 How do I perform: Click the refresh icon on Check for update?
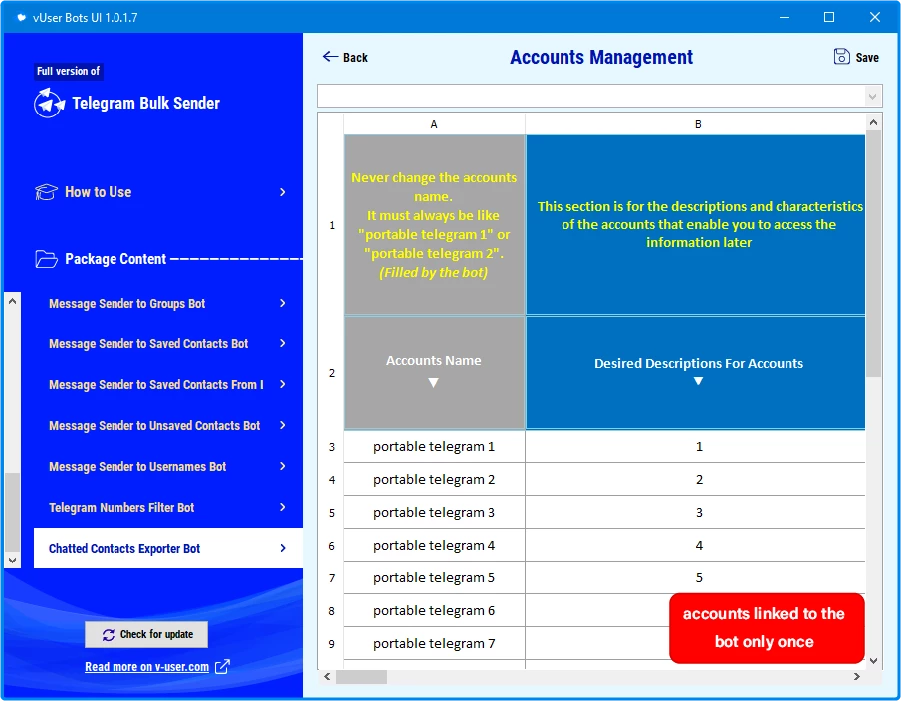coord(109,634)
